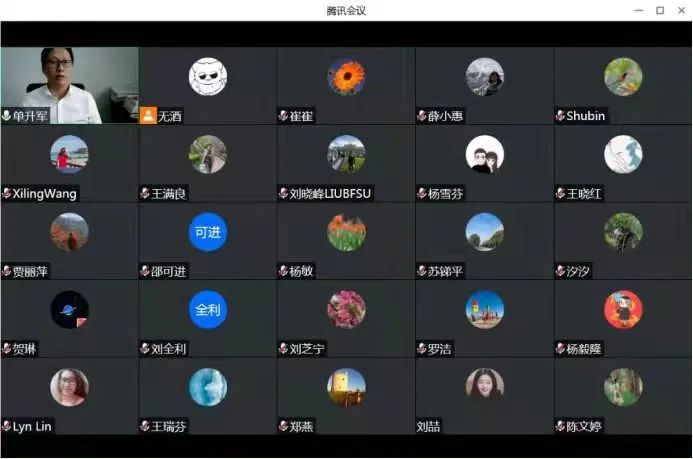
Task: Select 单升军's live video tile
Action: coord(69,85)
